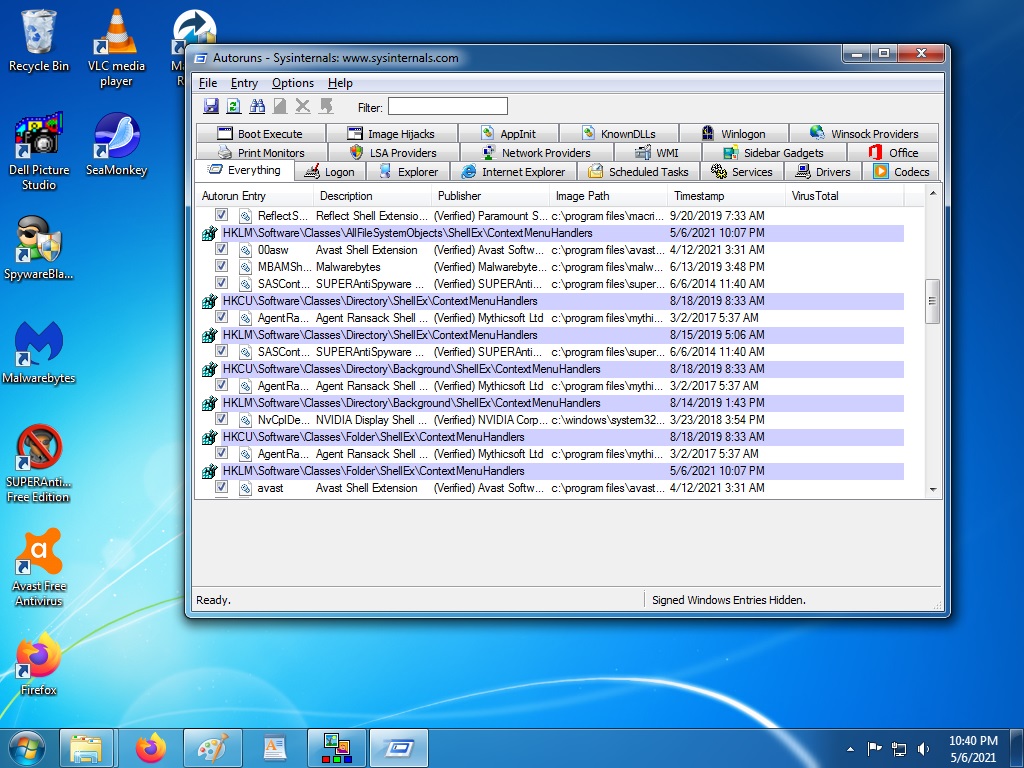Select SUPERAntiSpyware Free Edition desktop icon
1024x768 pixels.
[x=39, y=464]
